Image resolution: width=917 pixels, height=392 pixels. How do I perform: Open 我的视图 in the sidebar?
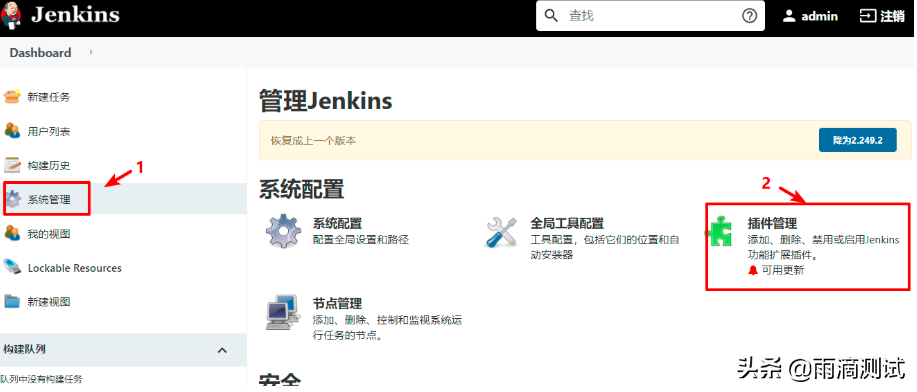point(49,235)
